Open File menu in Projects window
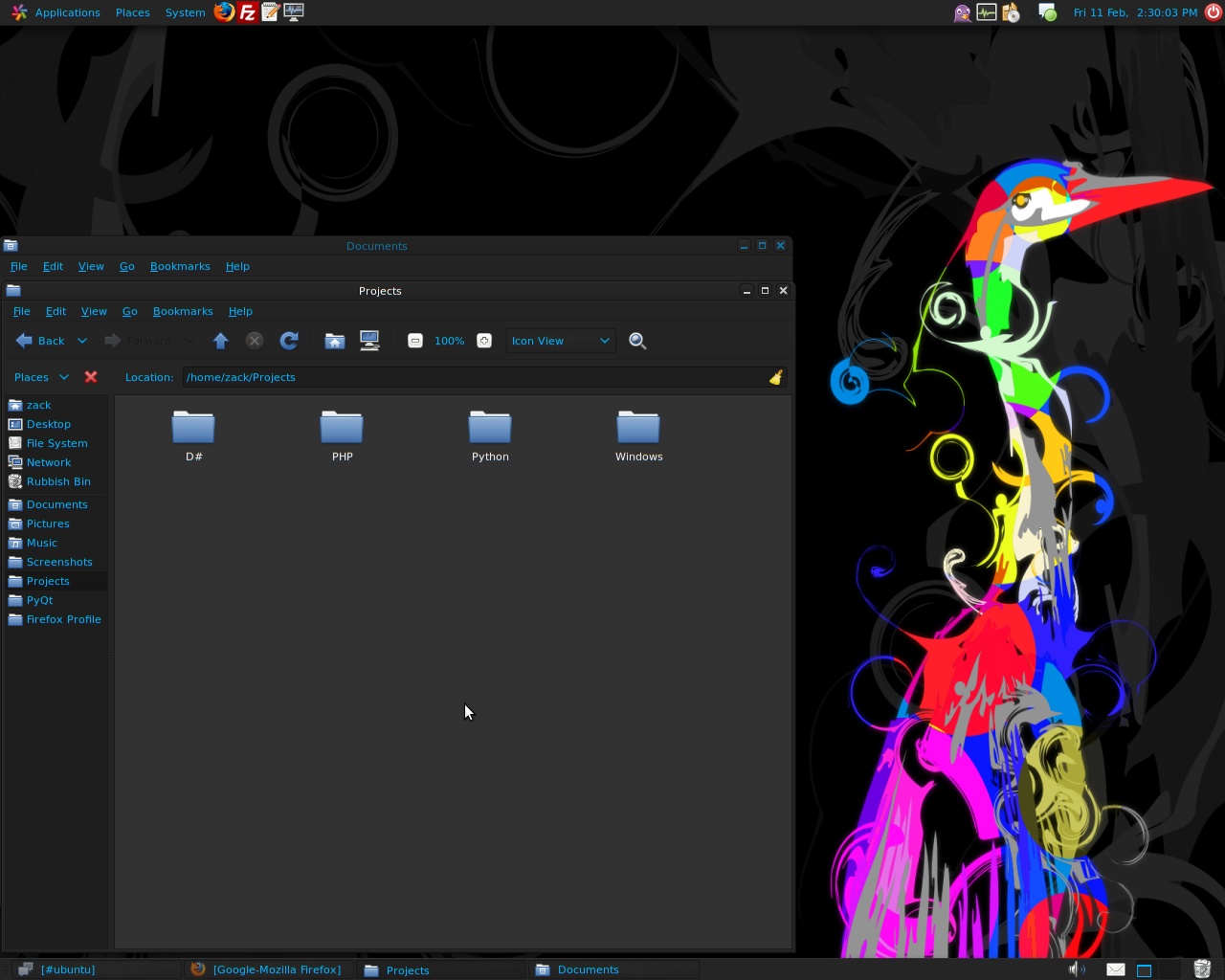Image resolution: width=1225 pixels, height=980 pixels. coord(21,311)
